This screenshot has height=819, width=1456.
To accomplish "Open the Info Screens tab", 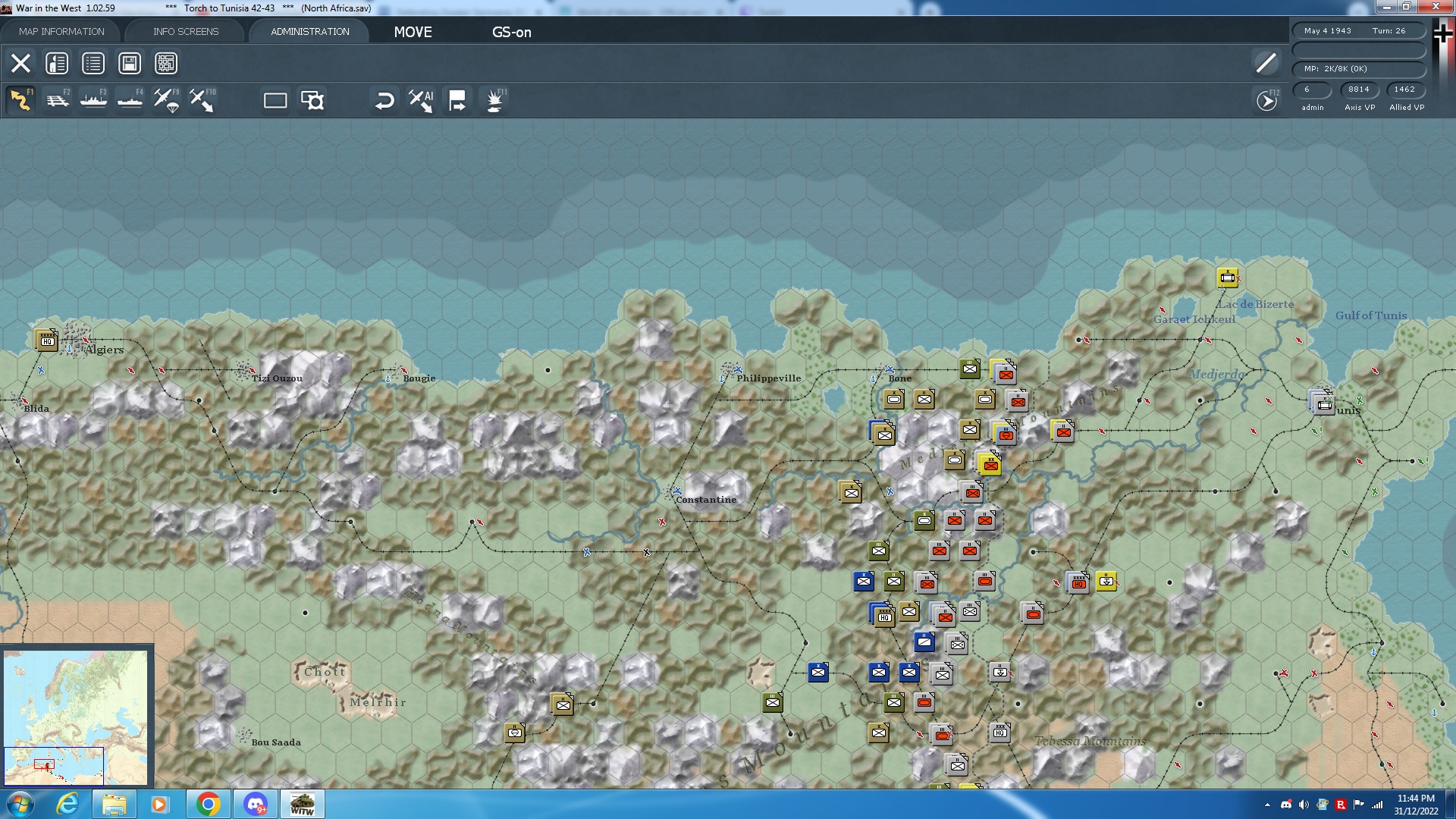I will tap(186, 31).
